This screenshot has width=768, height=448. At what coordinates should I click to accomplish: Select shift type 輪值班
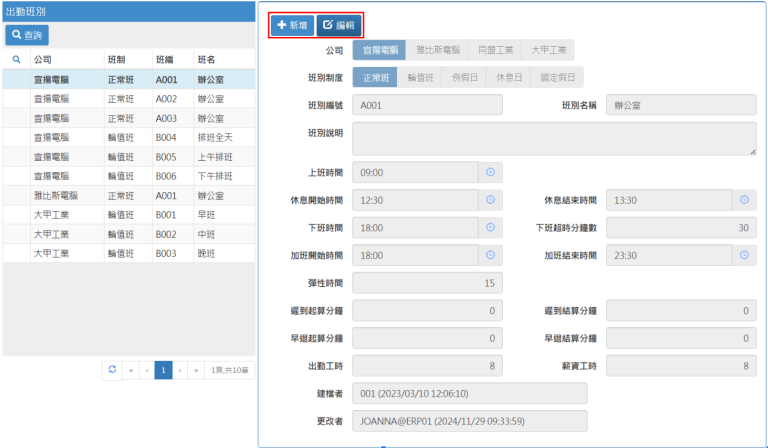pos(420,77)
